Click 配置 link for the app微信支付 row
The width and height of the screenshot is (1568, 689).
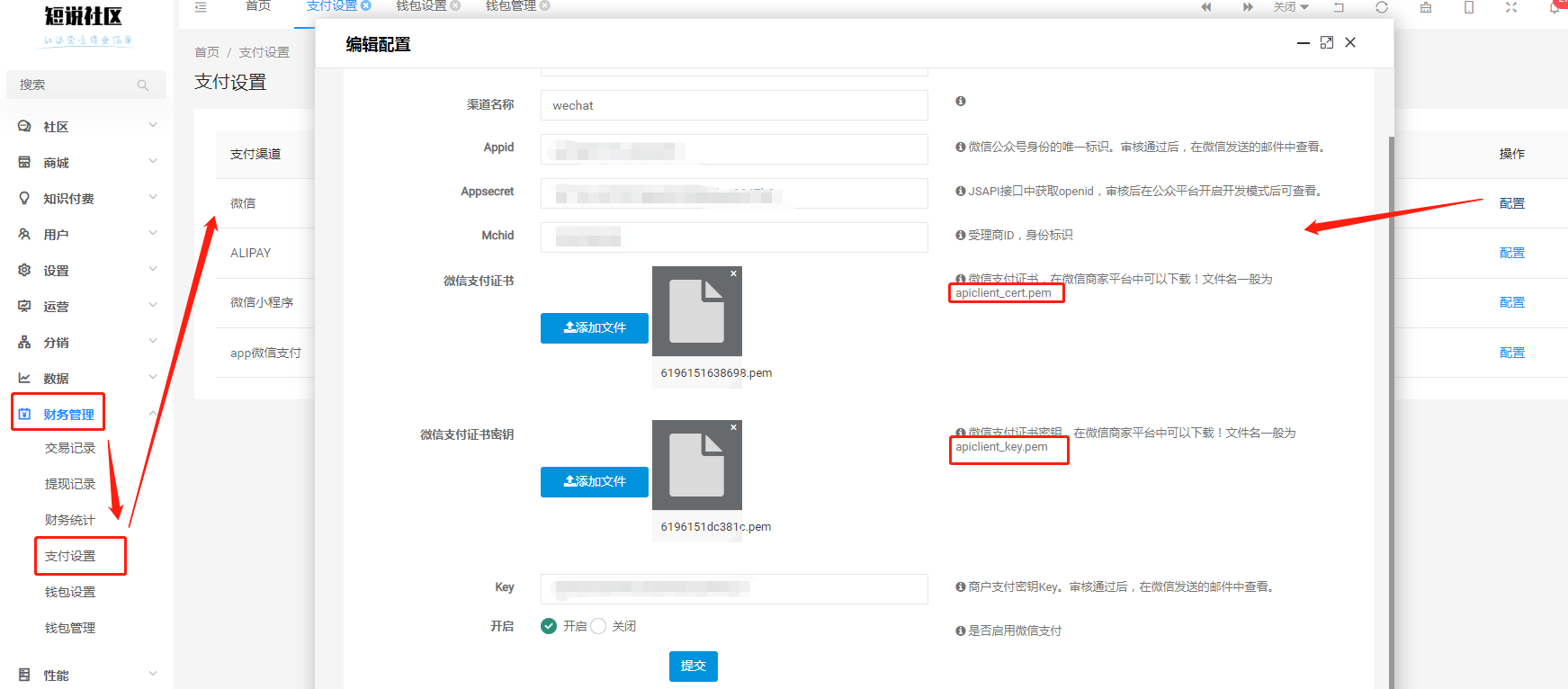click(1512, 353)
